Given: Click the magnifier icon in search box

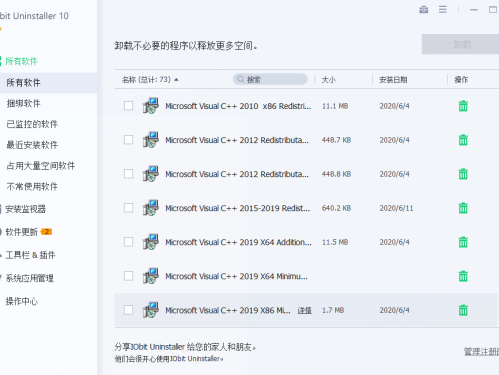Looking at the screenshot, I should (240, 79).
